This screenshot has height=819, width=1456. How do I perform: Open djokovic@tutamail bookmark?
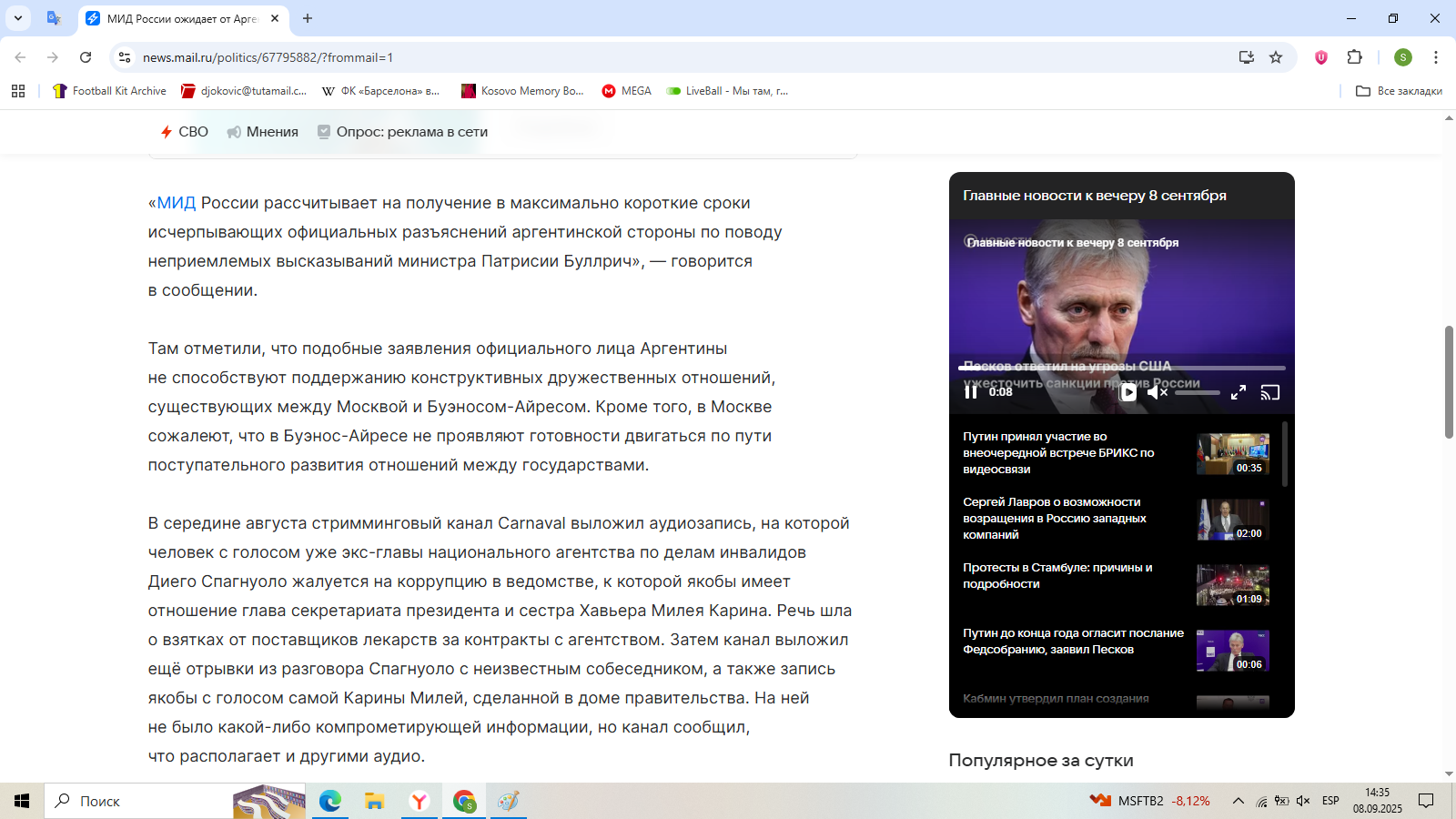[x=244, y=91]
